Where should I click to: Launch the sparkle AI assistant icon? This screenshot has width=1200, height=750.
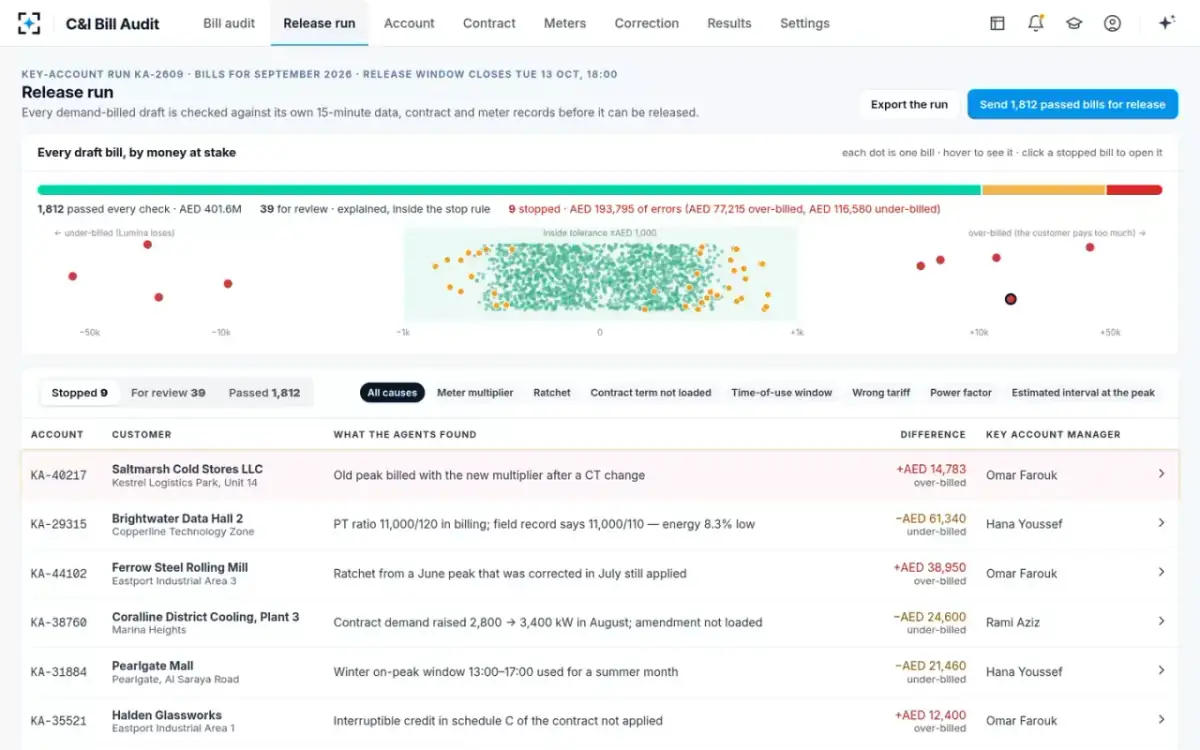click(1166, 23)
